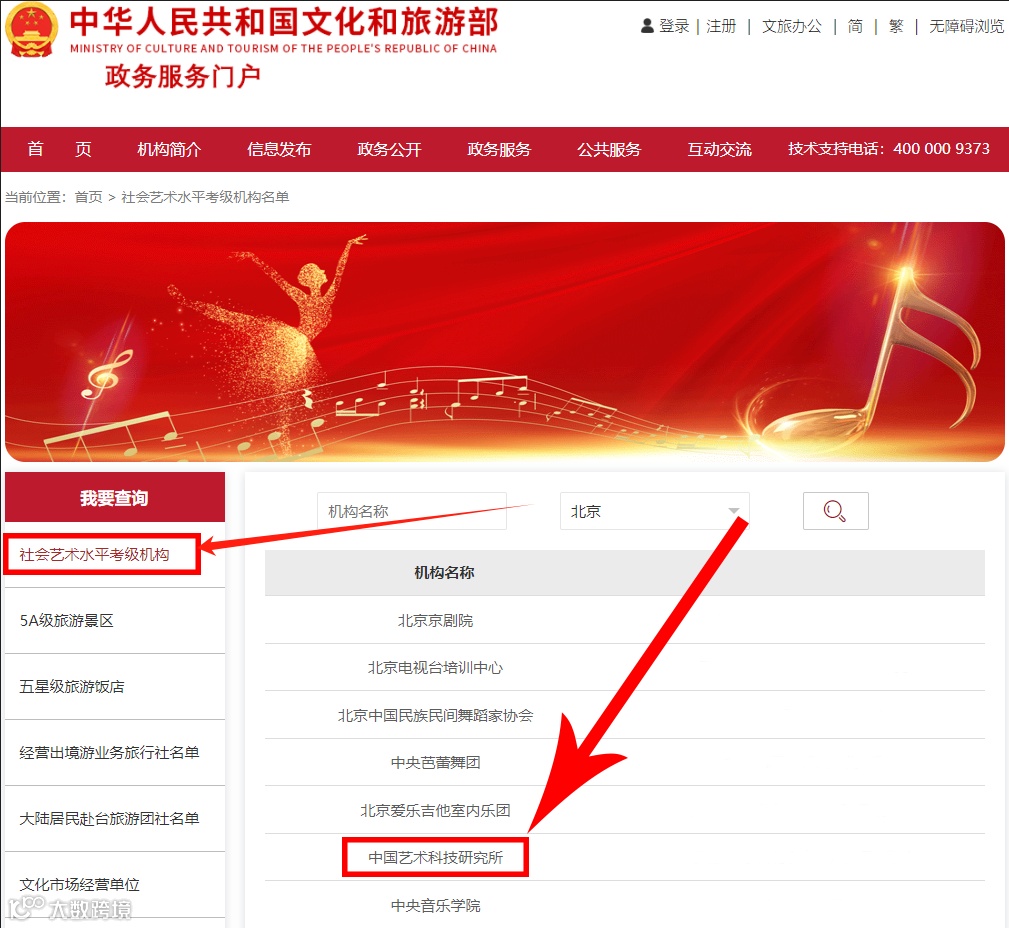
Task: Open 无障碍浏览 accessibility mode
Action: pyautogui.click(x=966, y=26)
